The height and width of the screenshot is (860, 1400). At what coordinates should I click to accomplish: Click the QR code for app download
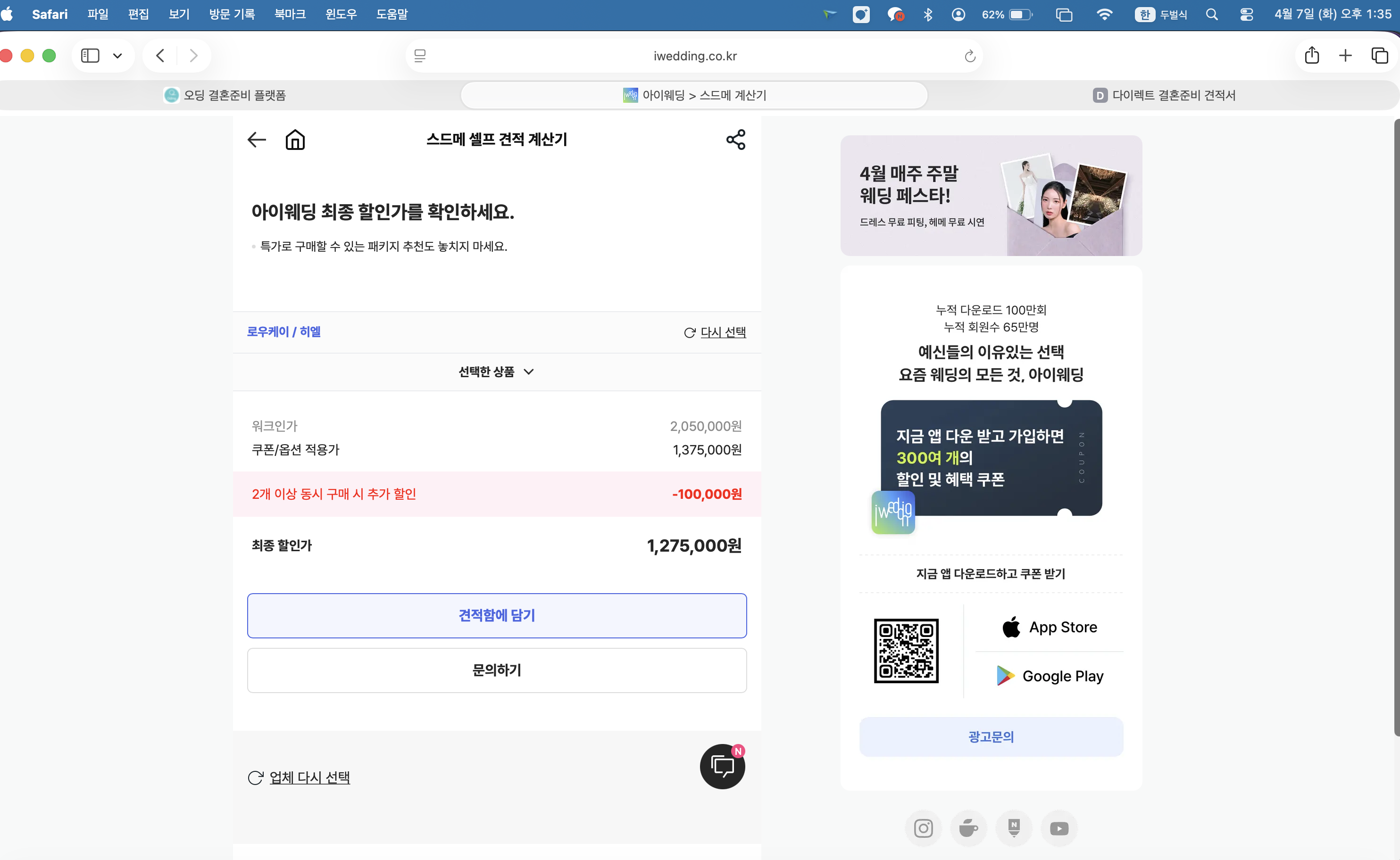click(906, 651)
